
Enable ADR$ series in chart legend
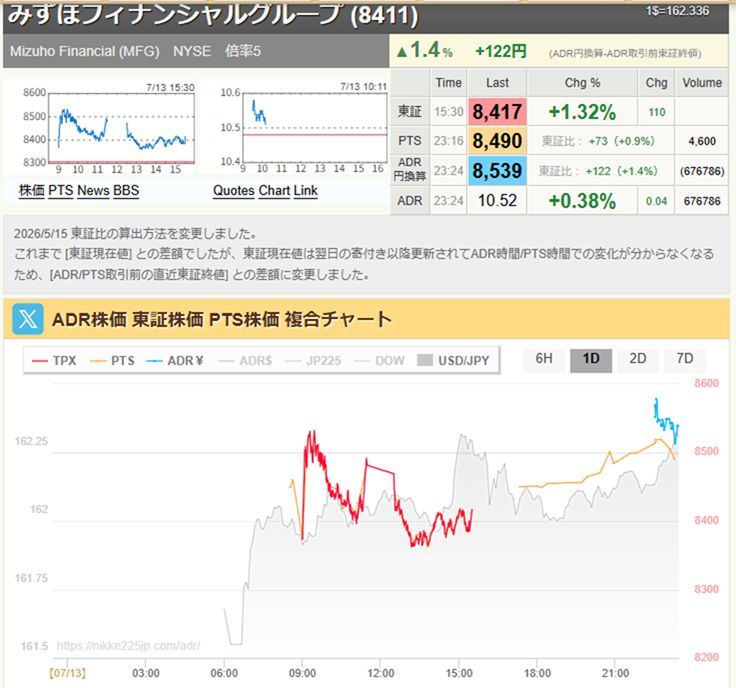pyautogui.click(x=245, y=361)
